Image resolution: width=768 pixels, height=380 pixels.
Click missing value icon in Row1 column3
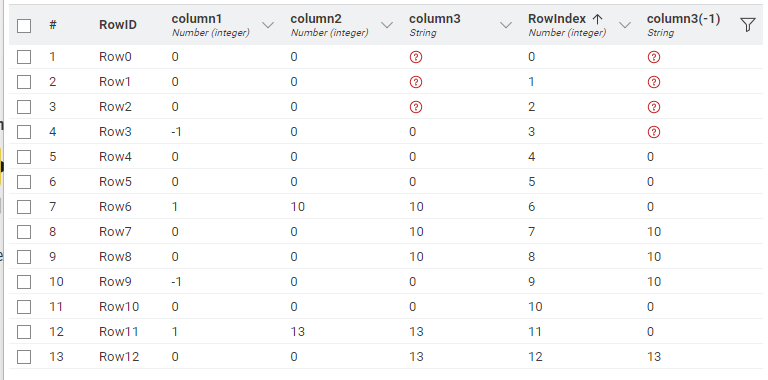416,82
